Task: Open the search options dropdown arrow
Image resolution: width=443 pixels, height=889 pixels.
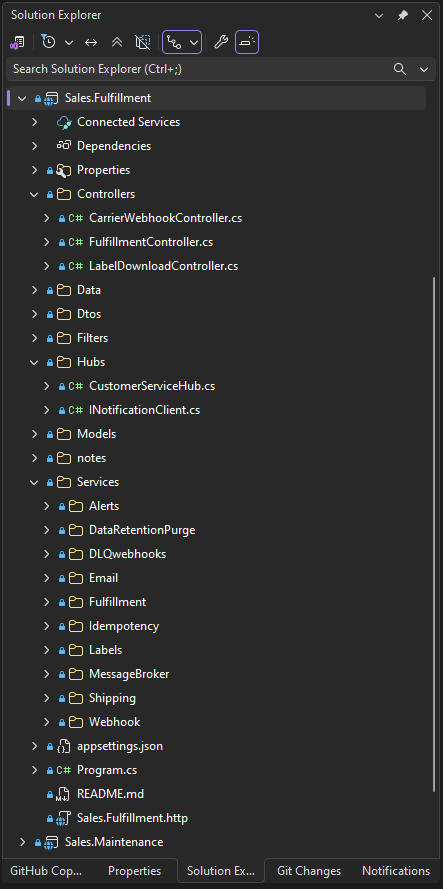Action: pyautogui.click(x=424, y=69)
